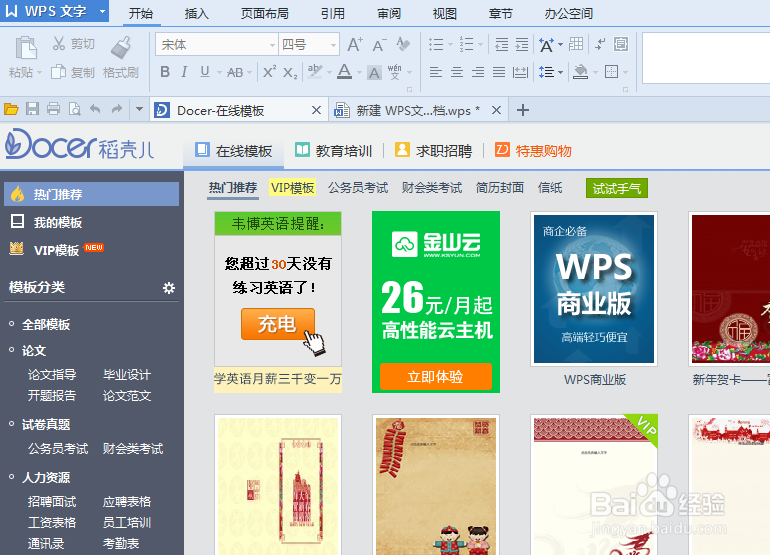Image resolution: width=770 pixels, height=555 pixels.
Task: Click the Copy (复制) icon
Action: (59, 72)
